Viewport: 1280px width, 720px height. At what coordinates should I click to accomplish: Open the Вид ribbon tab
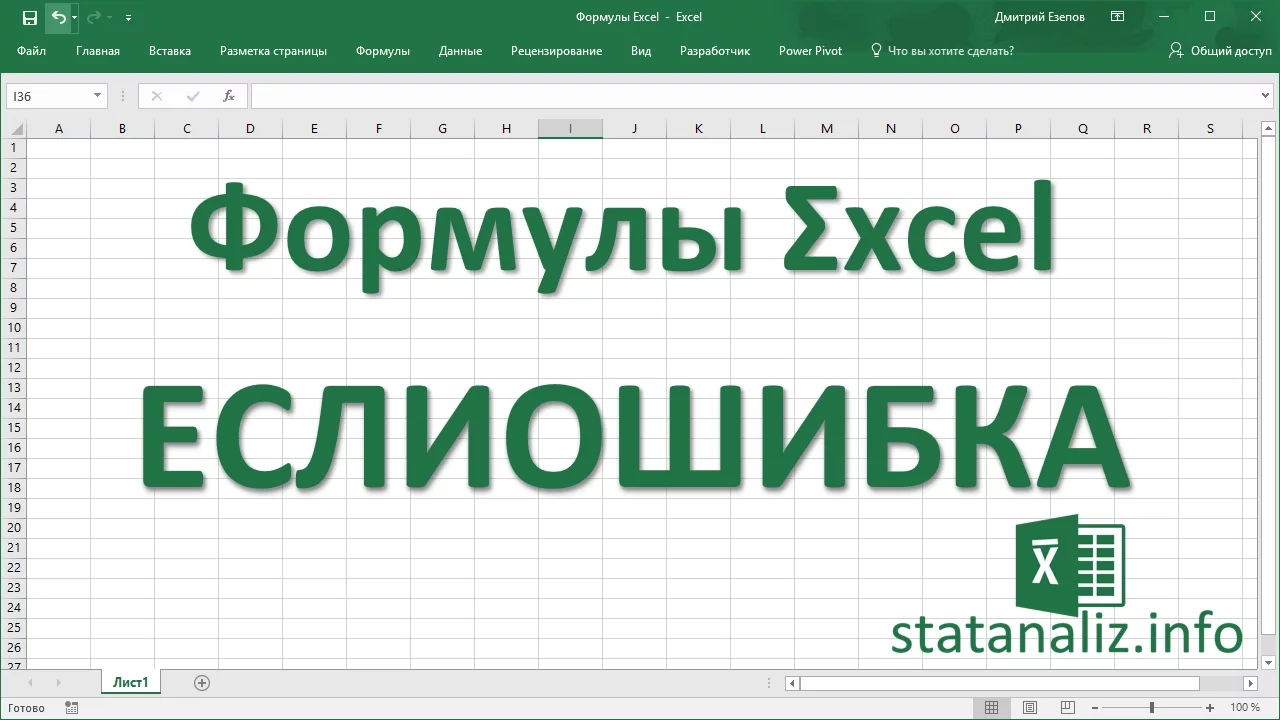tap(641, 51)
